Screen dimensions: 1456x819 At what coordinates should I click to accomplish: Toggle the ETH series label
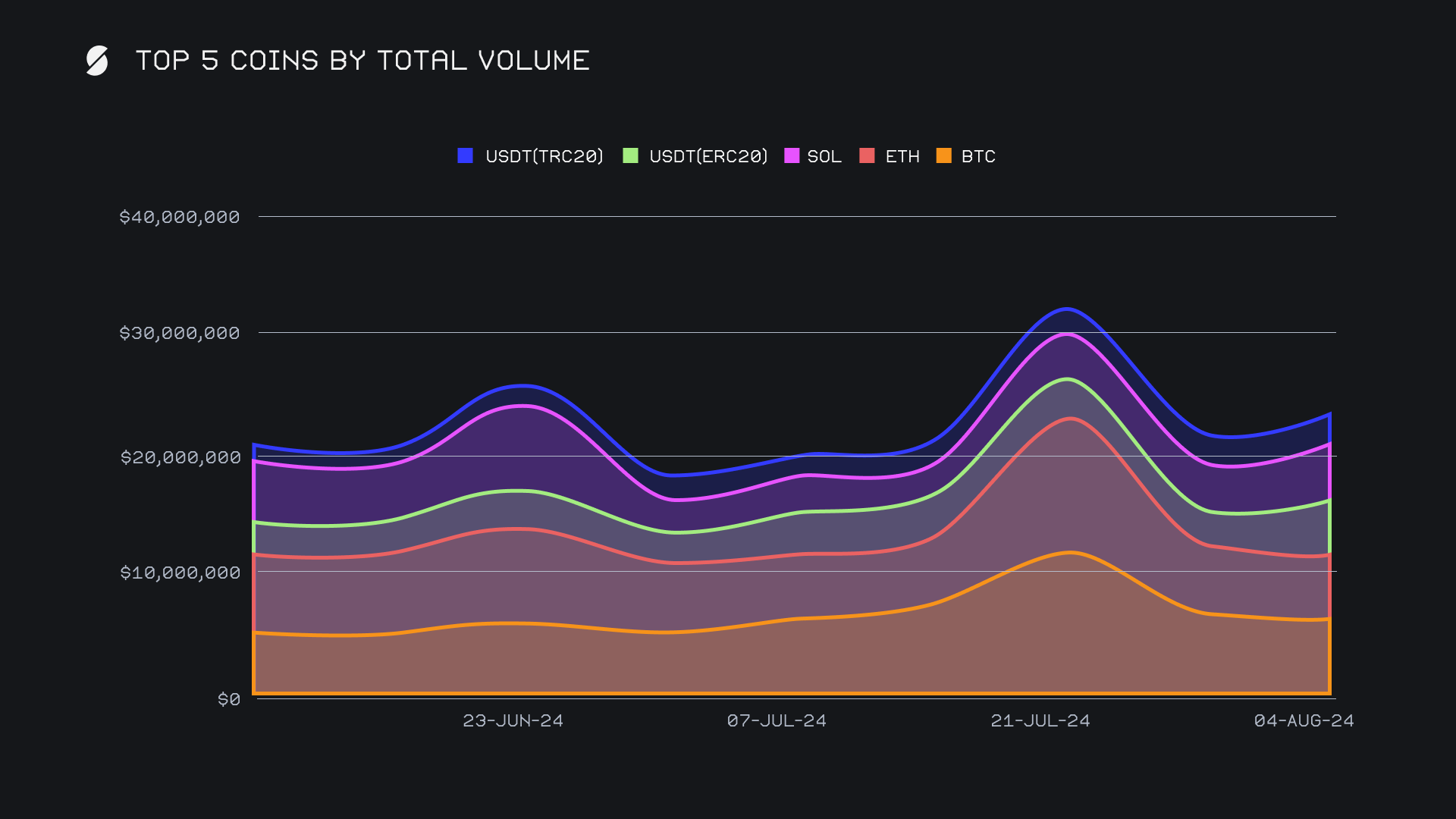point(902,156)
